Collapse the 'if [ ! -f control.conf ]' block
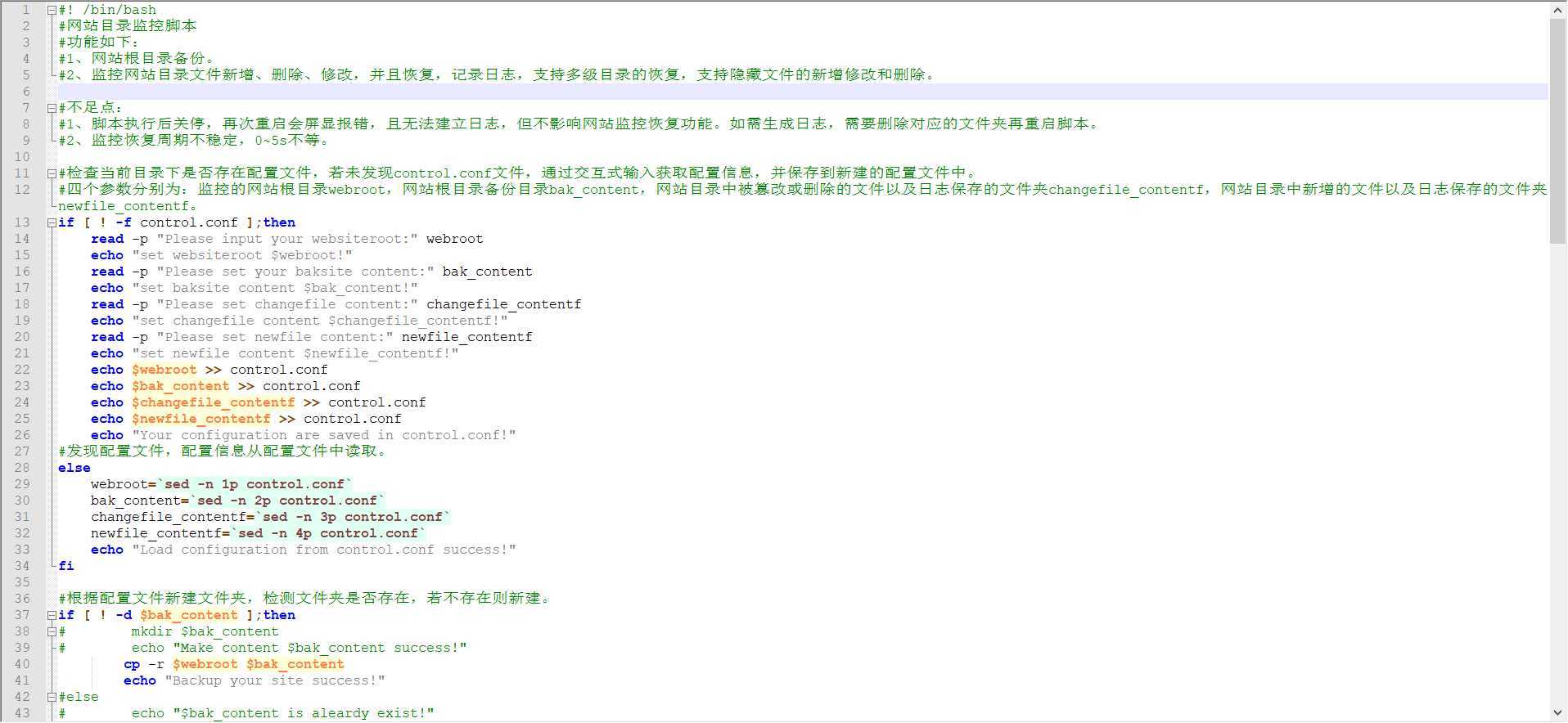Screen dimensions: 1568x723 click(x=52, y=222)
